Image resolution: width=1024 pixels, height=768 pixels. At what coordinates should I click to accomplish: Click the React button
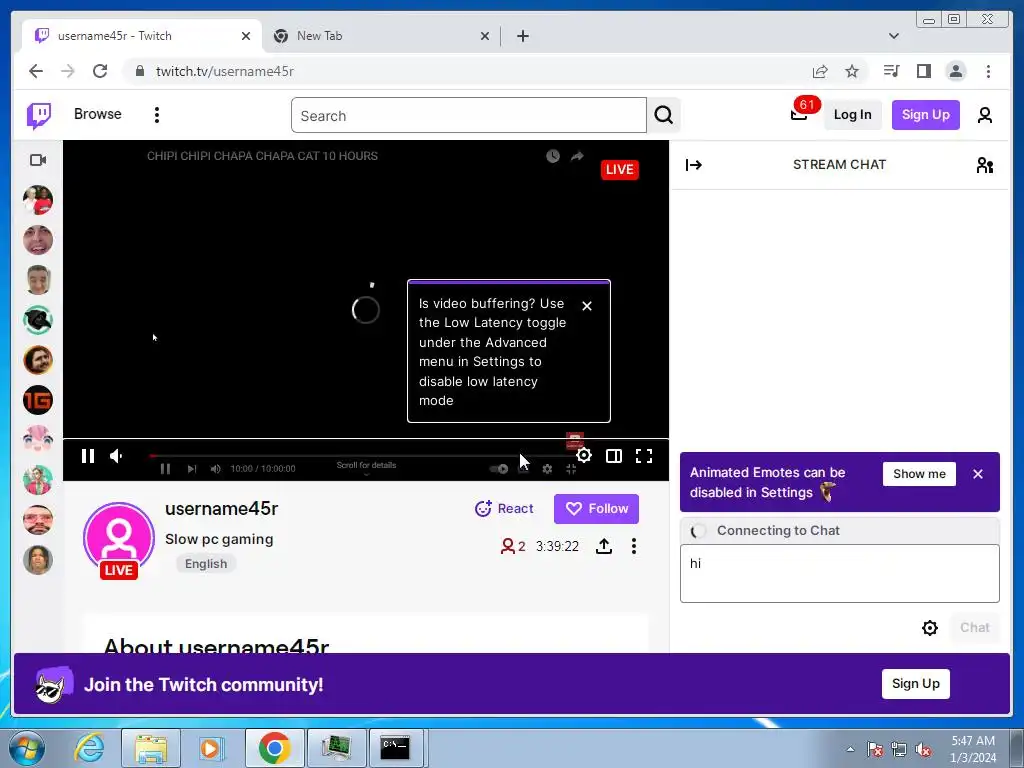coord(504,509)
